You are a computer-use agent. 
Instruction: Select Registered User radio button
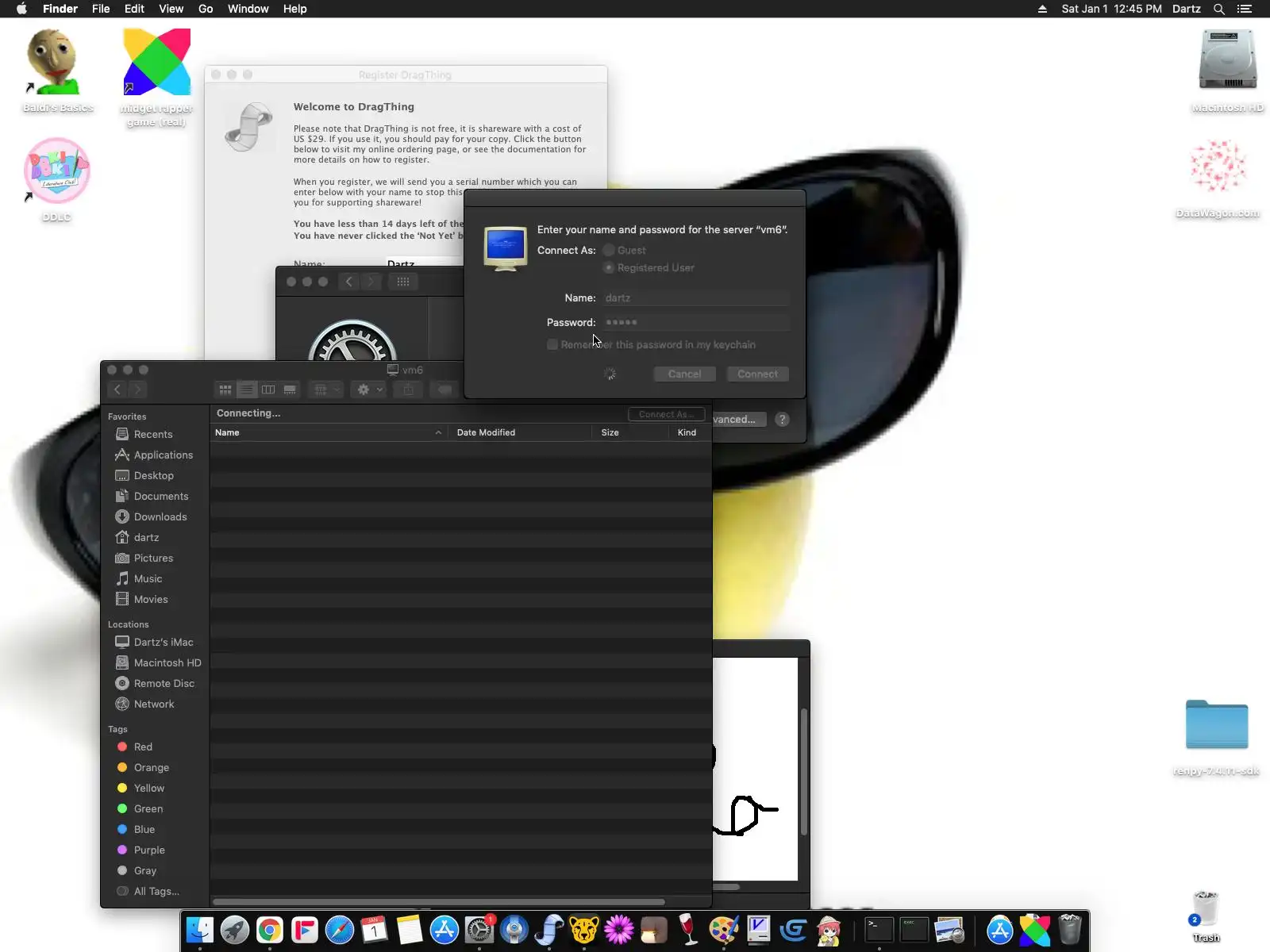click(x=609, y=268)
